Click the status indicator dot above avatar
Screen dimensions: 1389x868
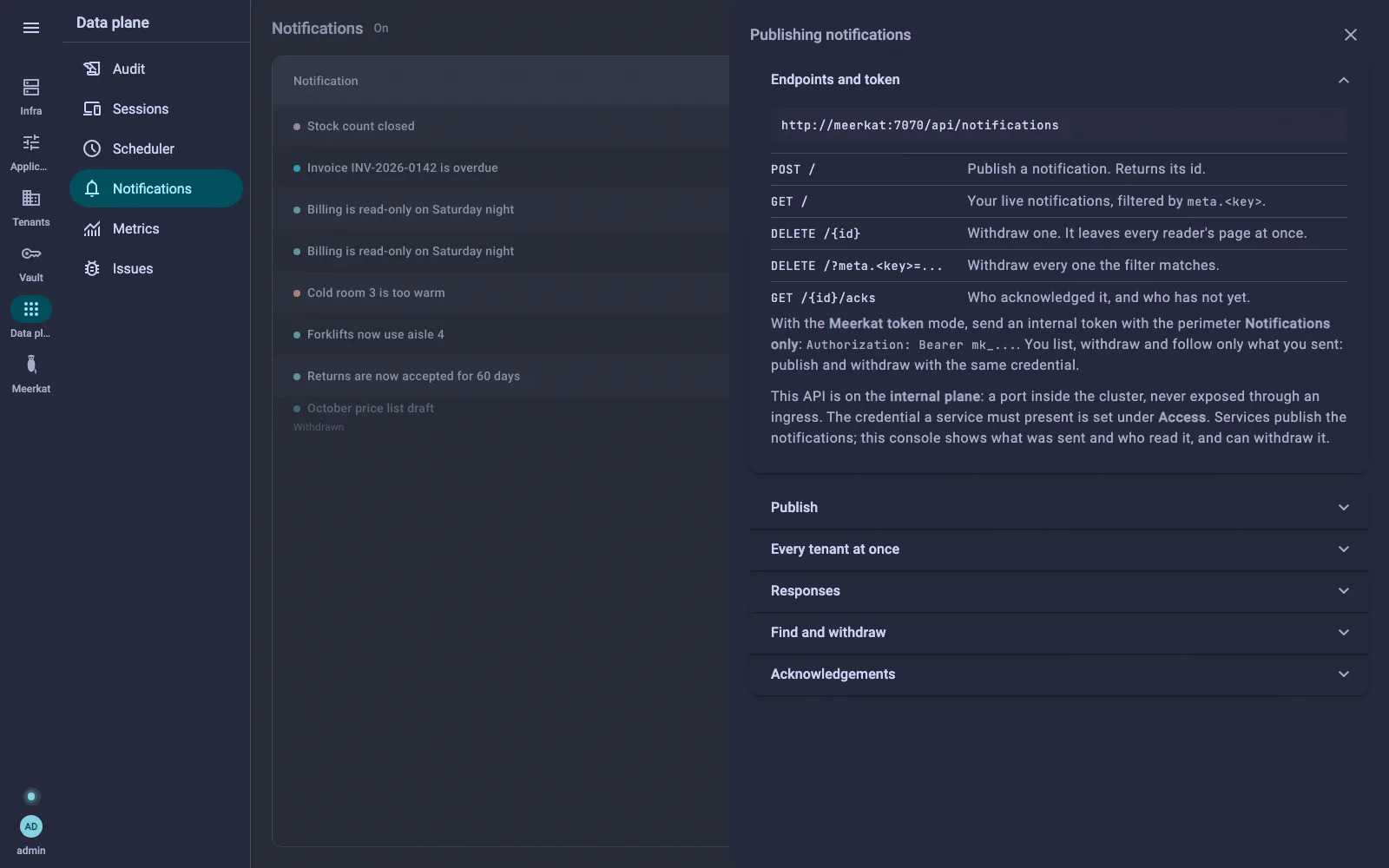tap(31, 796)
